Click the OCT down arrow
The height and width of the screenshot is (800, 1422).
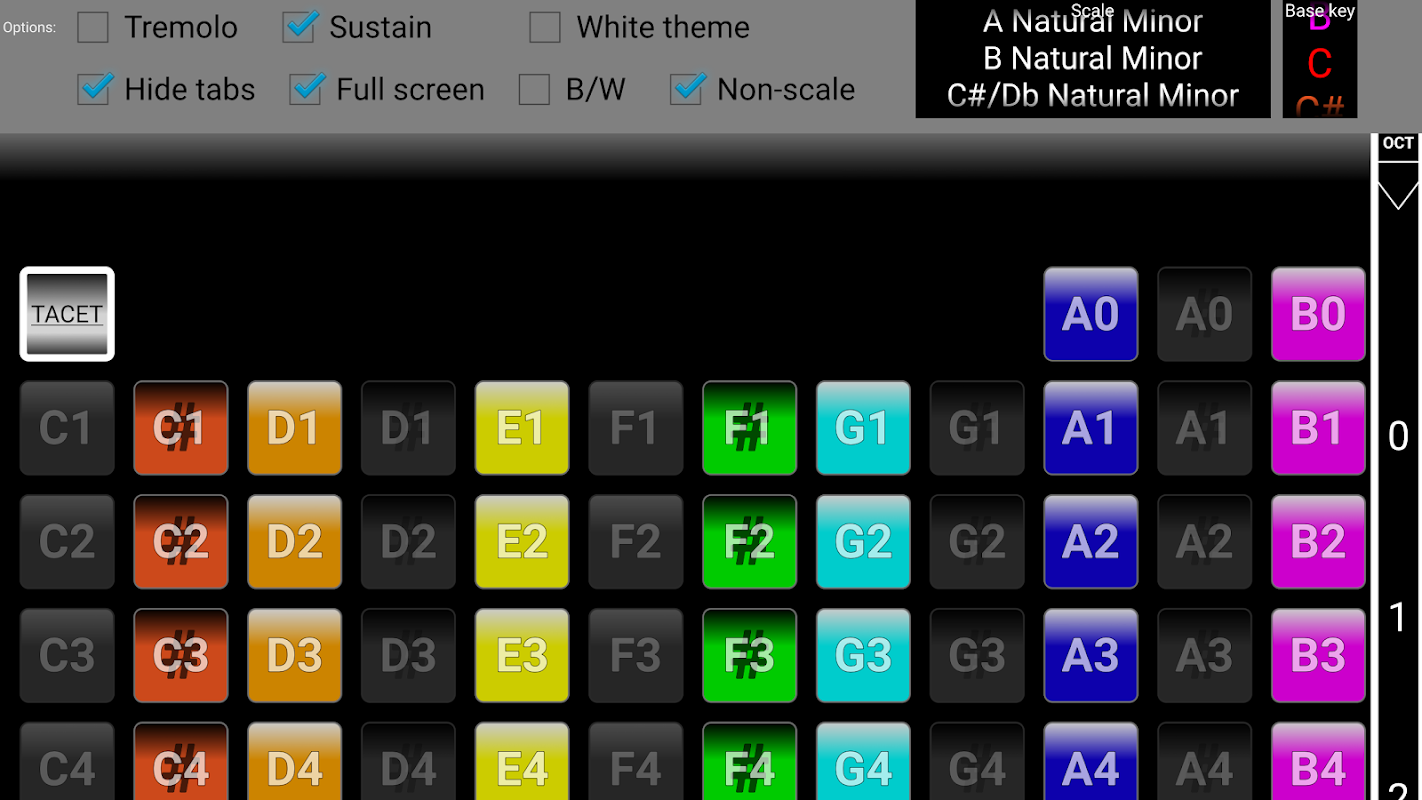pos(1398,195)
